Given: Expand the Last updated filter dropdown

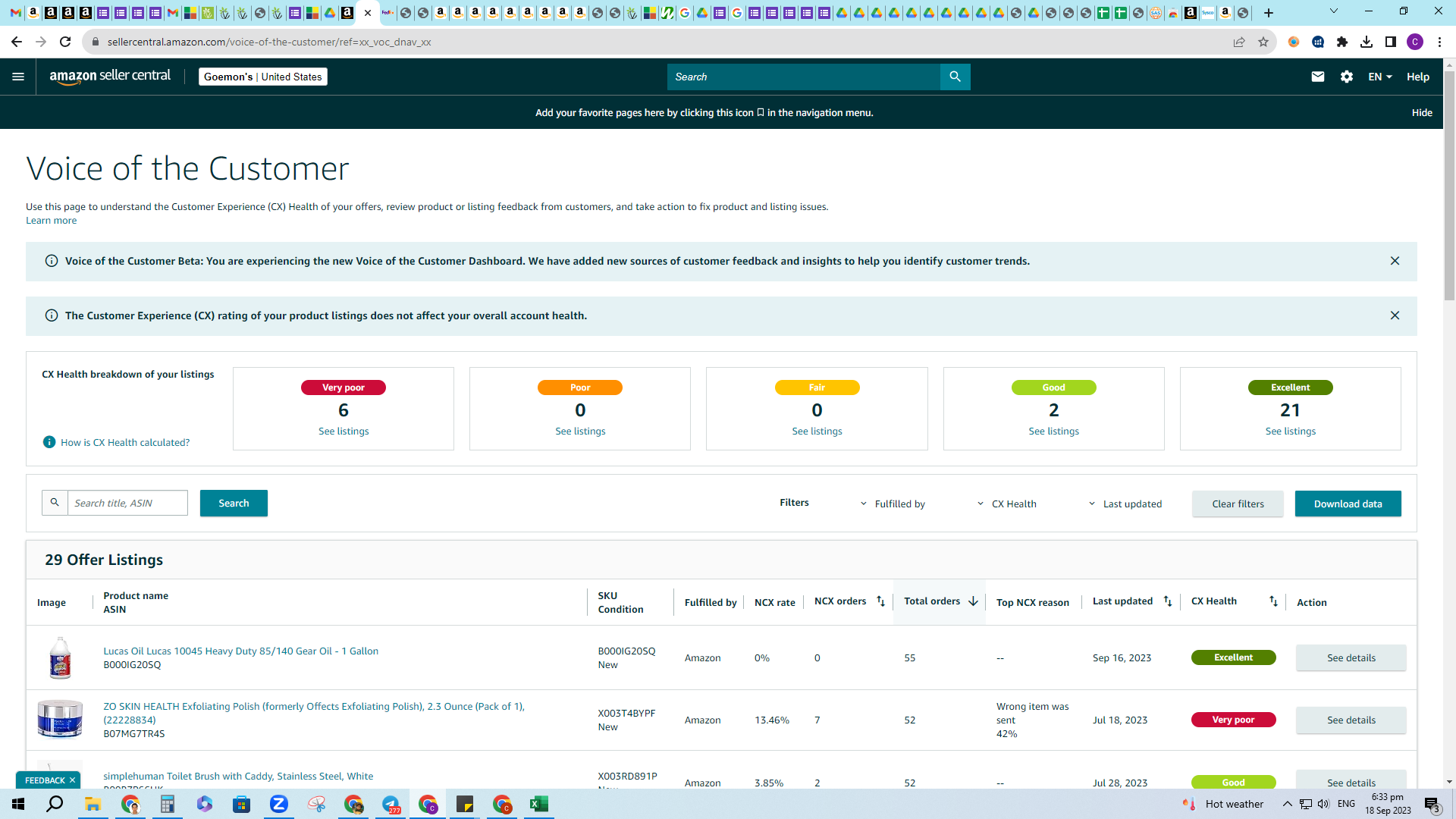Looking at the screenshot, I should point(1125,504).
